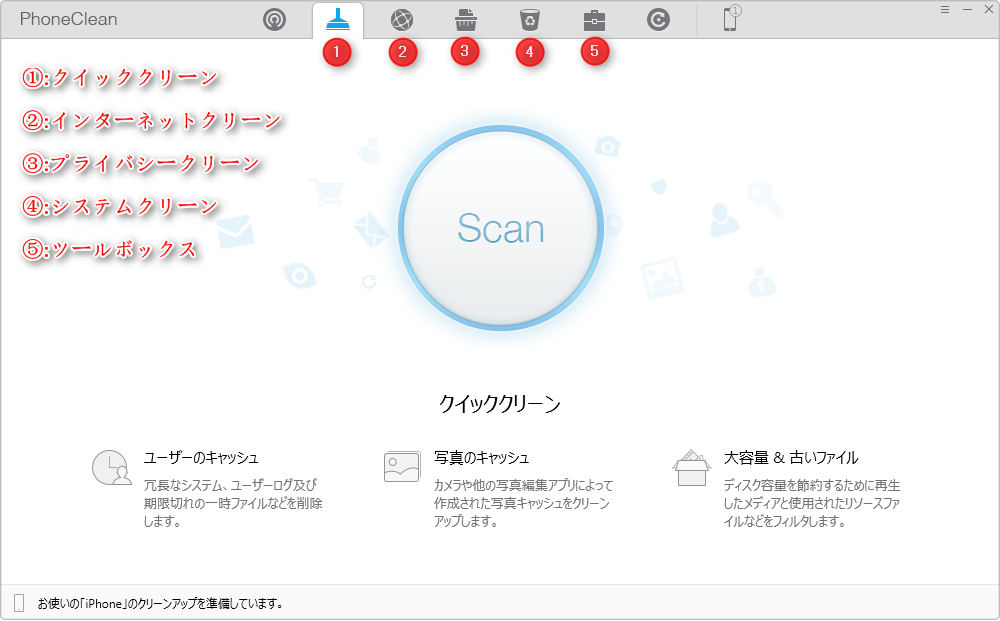This screenshot has width=1000, height=621.
Task: Click the PhoneClean app title
Action: tap(68, 19)
